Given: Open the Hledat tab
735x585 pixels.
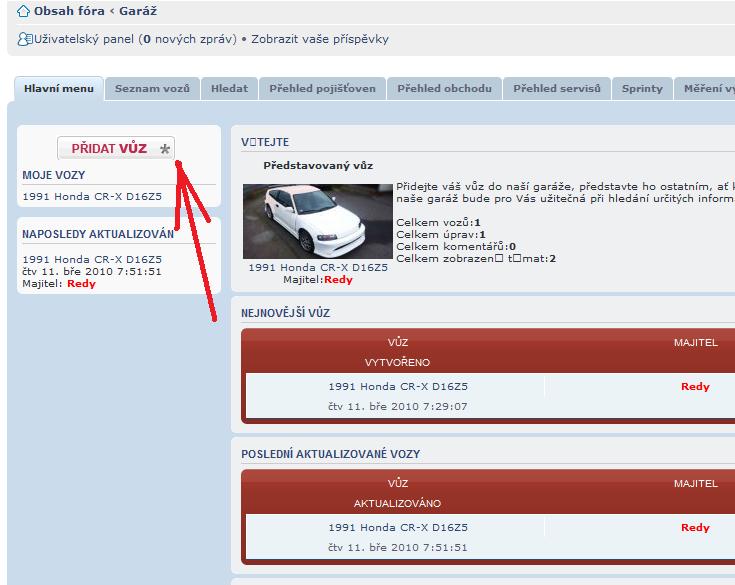Looking at the screenshot, I should pyautogui.click(x=229, y=89).
